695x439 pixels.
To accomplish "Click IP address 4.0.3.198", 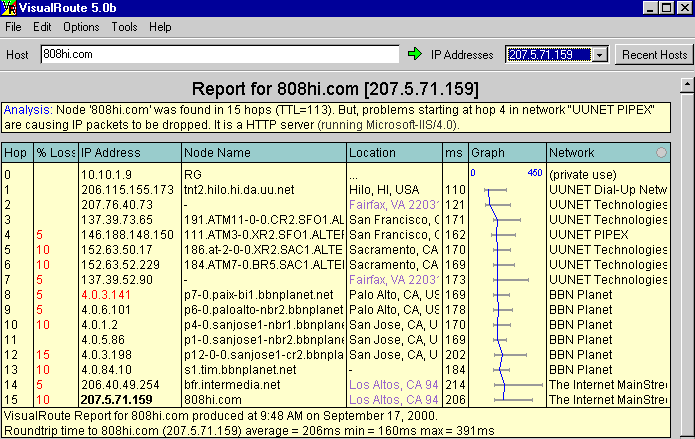I will (x=106, y=355).
